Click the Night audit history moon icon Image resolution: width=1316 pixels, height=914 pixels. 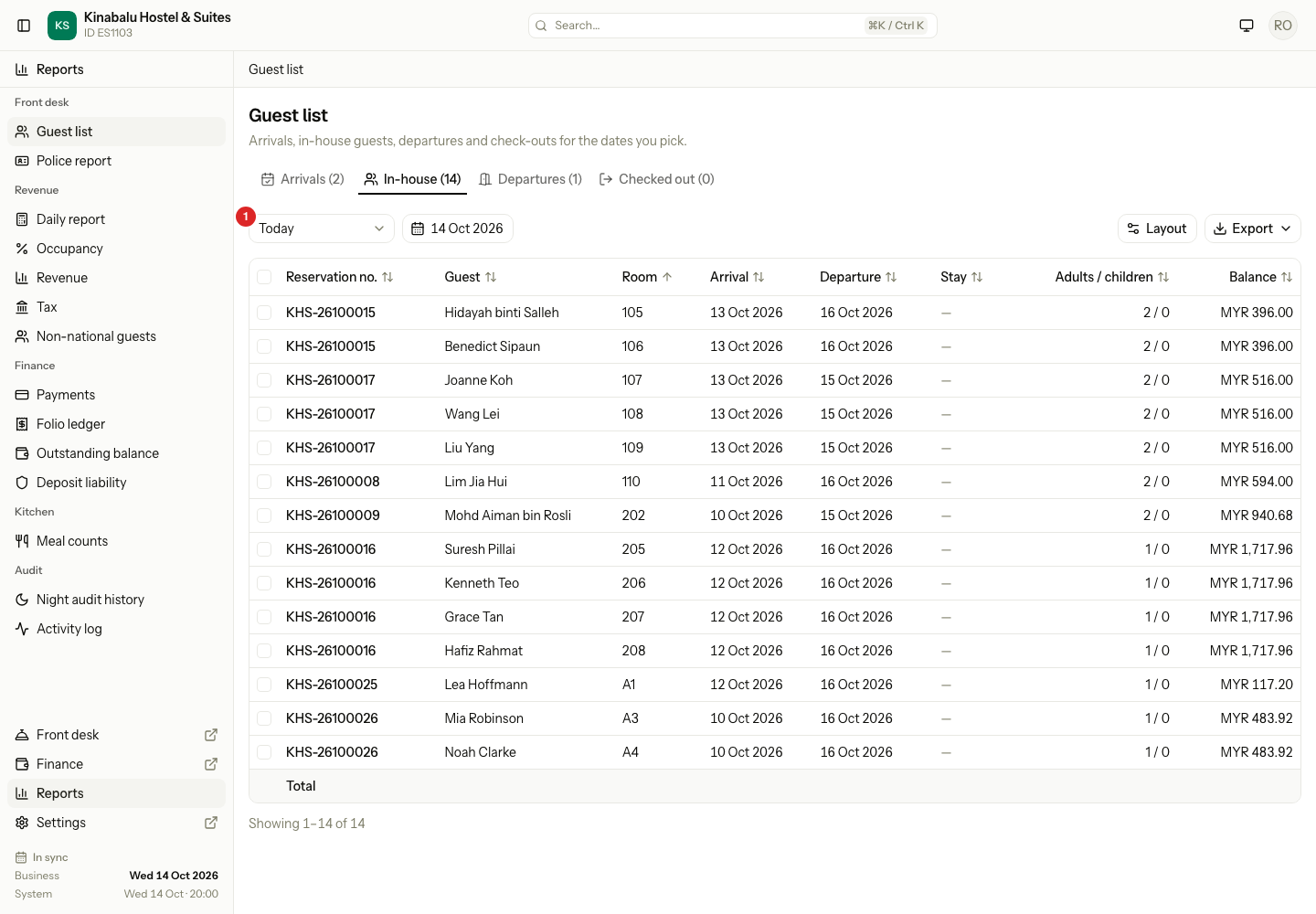pos(22,600)
